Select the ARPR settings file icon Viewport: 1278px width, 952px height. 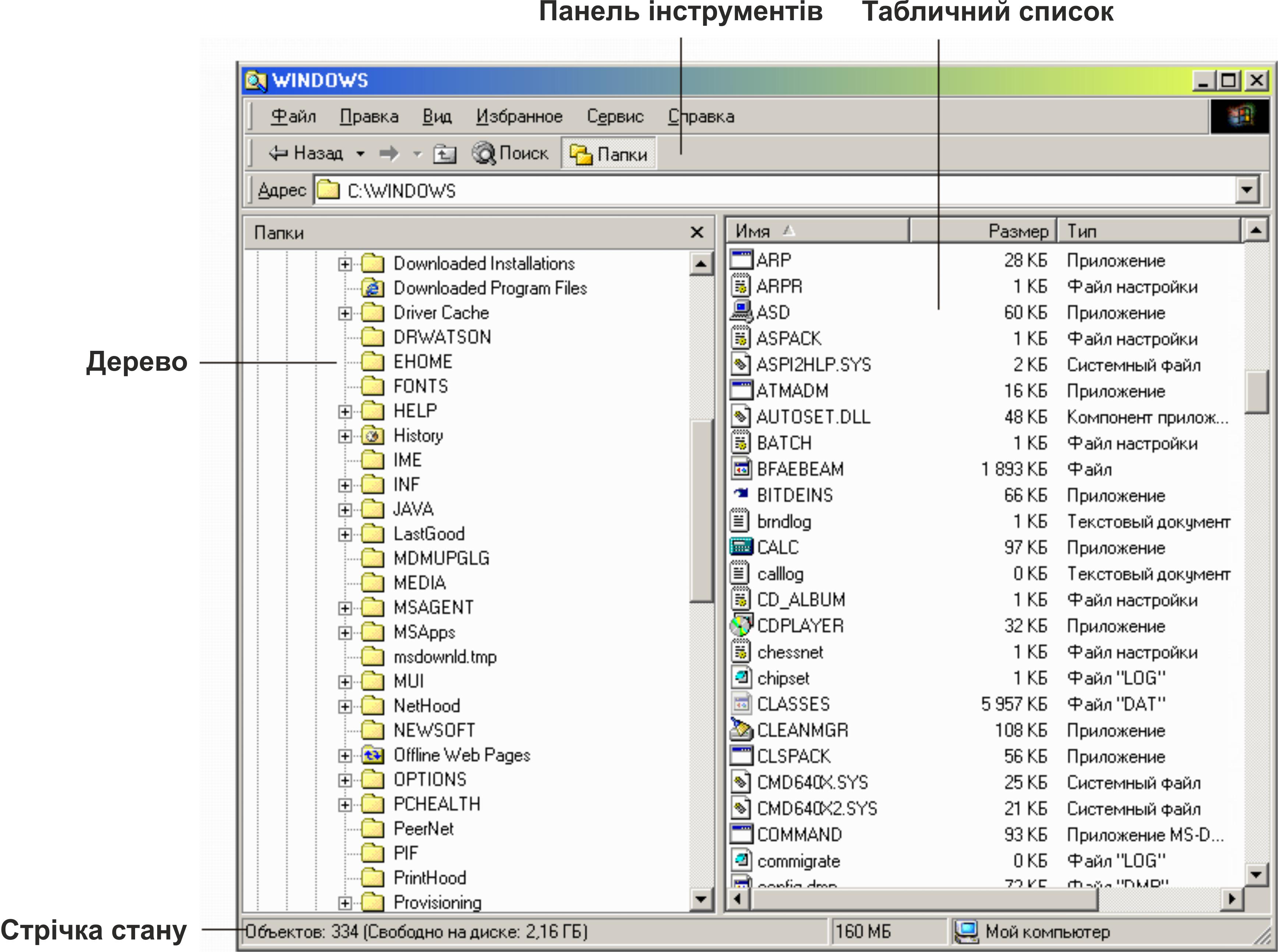[741, 286]
